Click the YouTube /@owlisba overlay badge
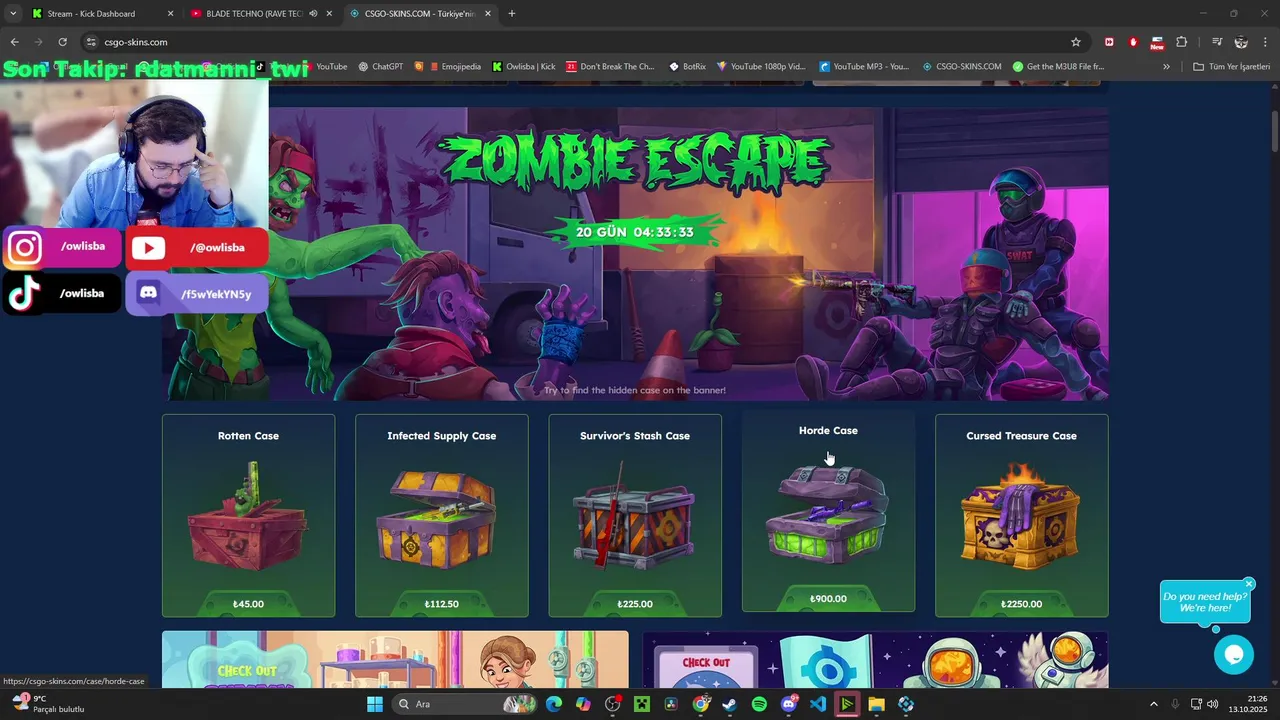This screenshot has height=720, width=1280. [198, 247]
